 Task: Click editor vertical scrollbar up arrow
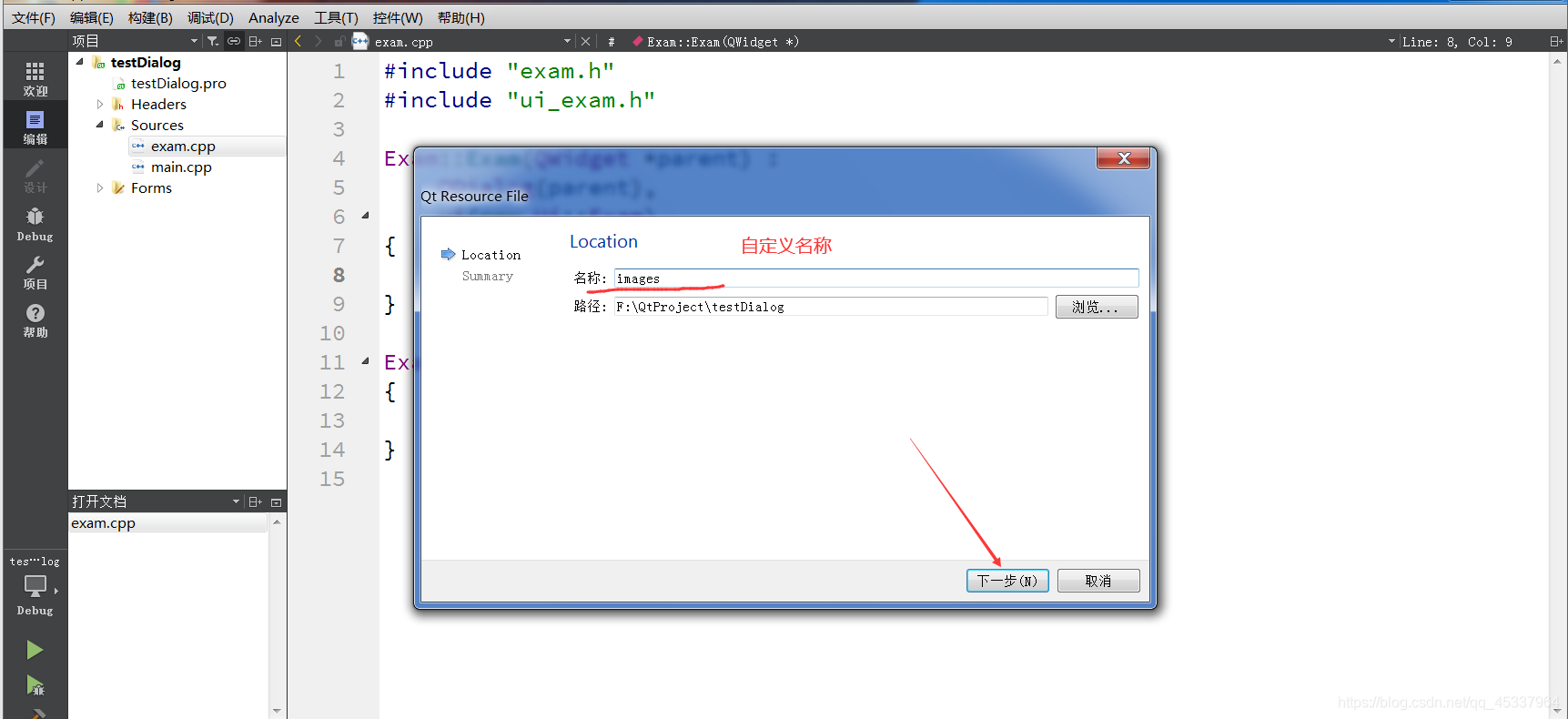coord(1558,61)
